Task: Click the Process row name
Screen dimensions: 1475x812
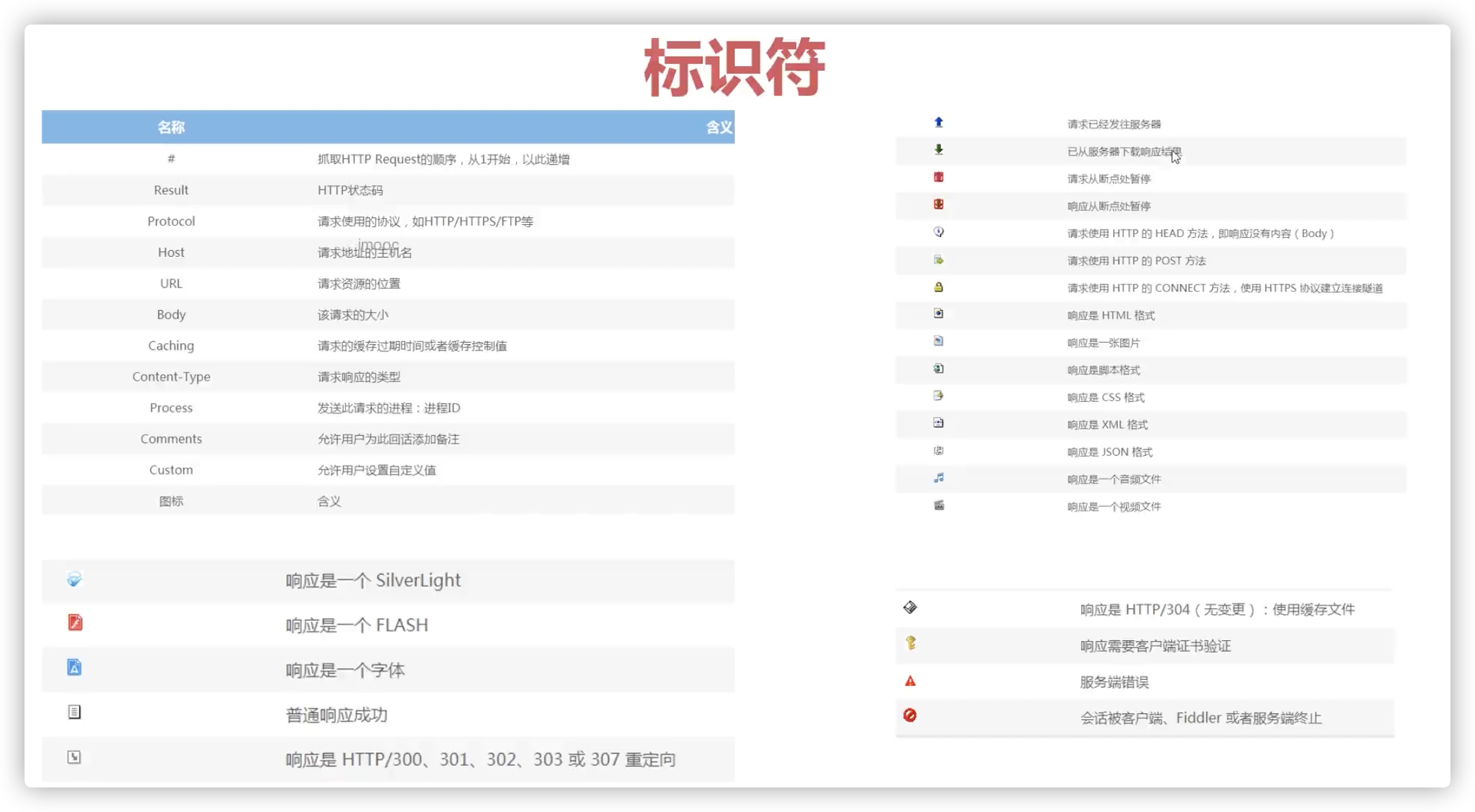Action: [x=171, y=408]
